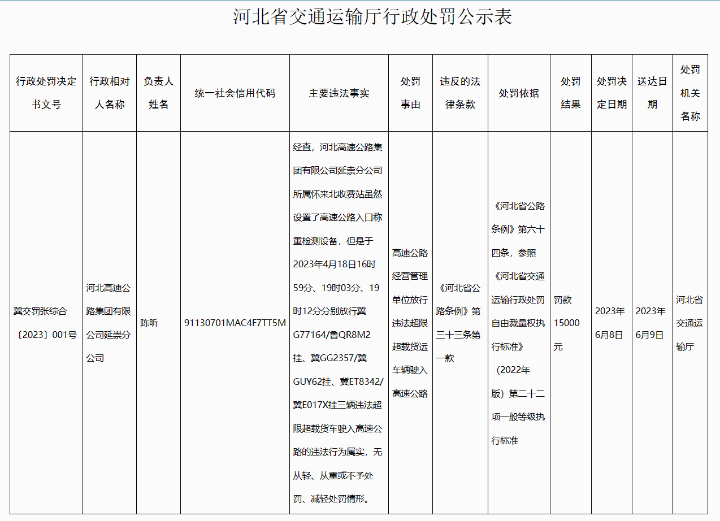
Task: Click the authority cell 河北省交通运输厅
Action: tap(689, 323)
